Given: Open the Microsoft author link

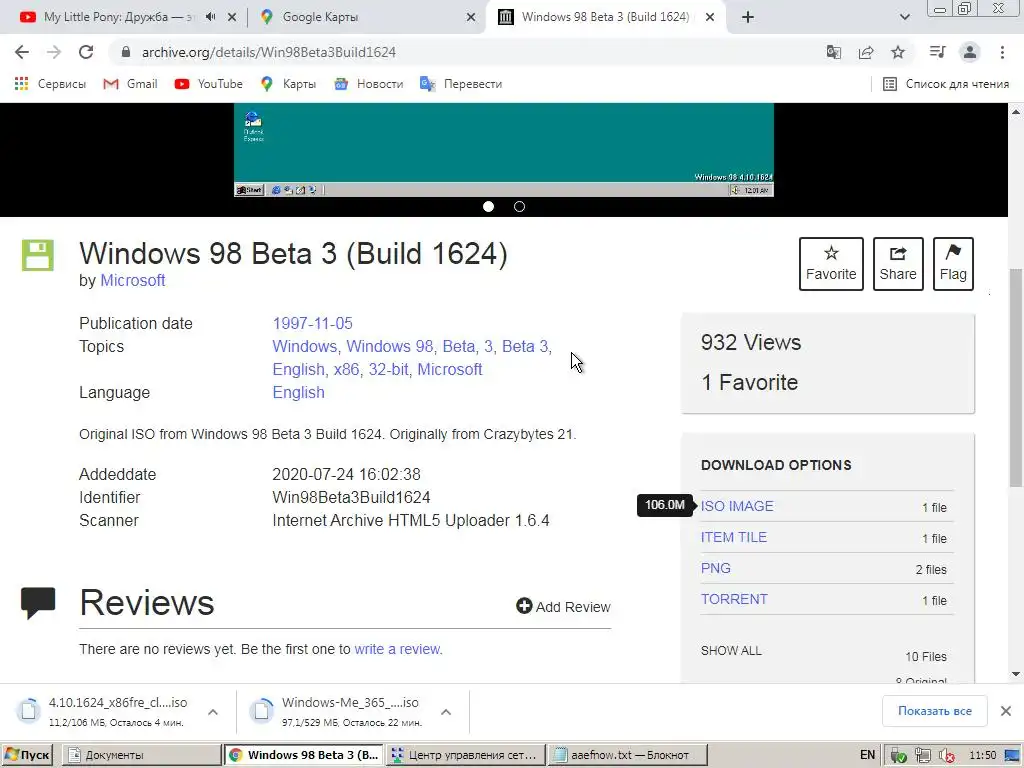Looking at the screenshot, I should [x=133, y=280].
